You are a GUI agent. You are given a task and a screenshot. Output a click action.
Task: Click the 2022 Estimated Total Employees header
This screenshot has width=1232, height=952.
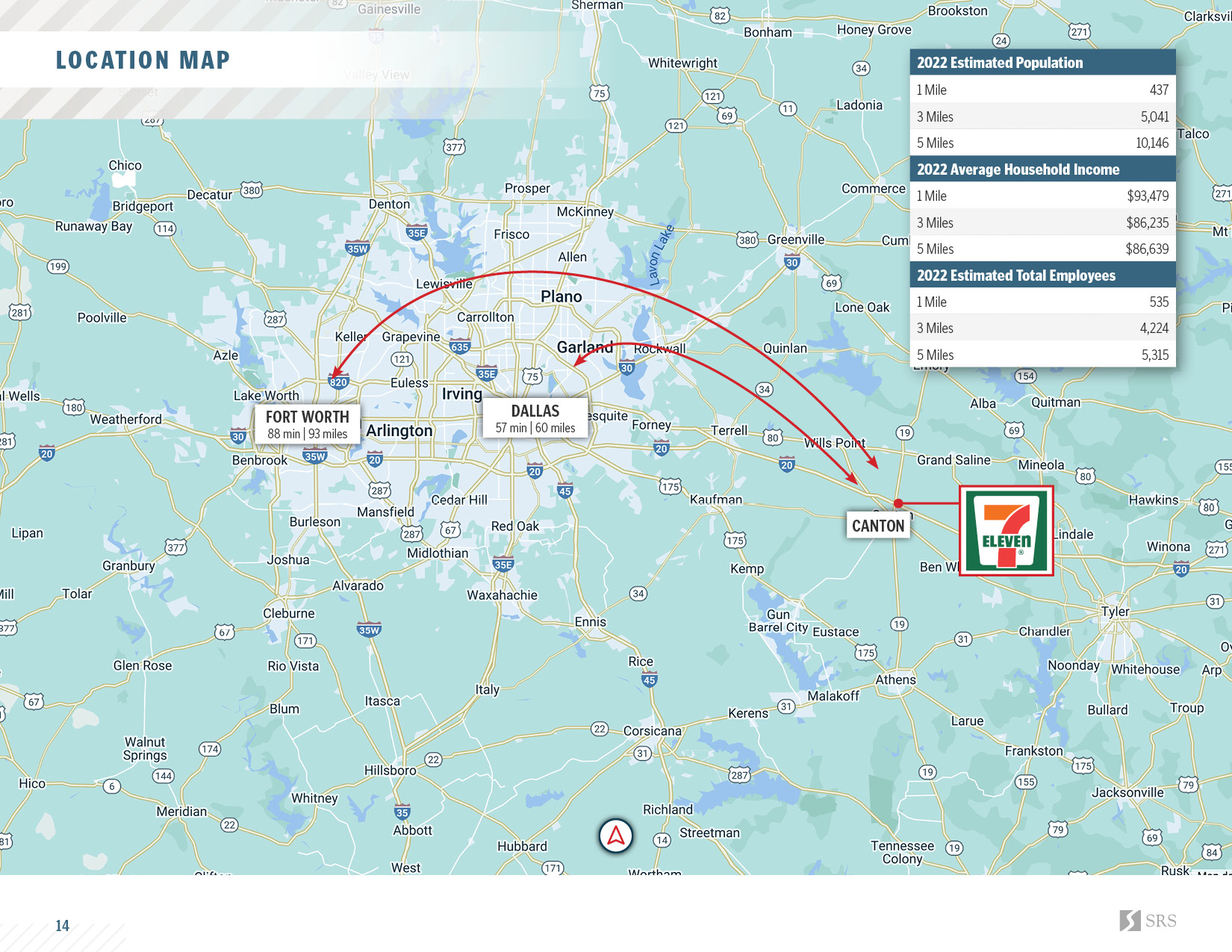(x=1043, y=276)
